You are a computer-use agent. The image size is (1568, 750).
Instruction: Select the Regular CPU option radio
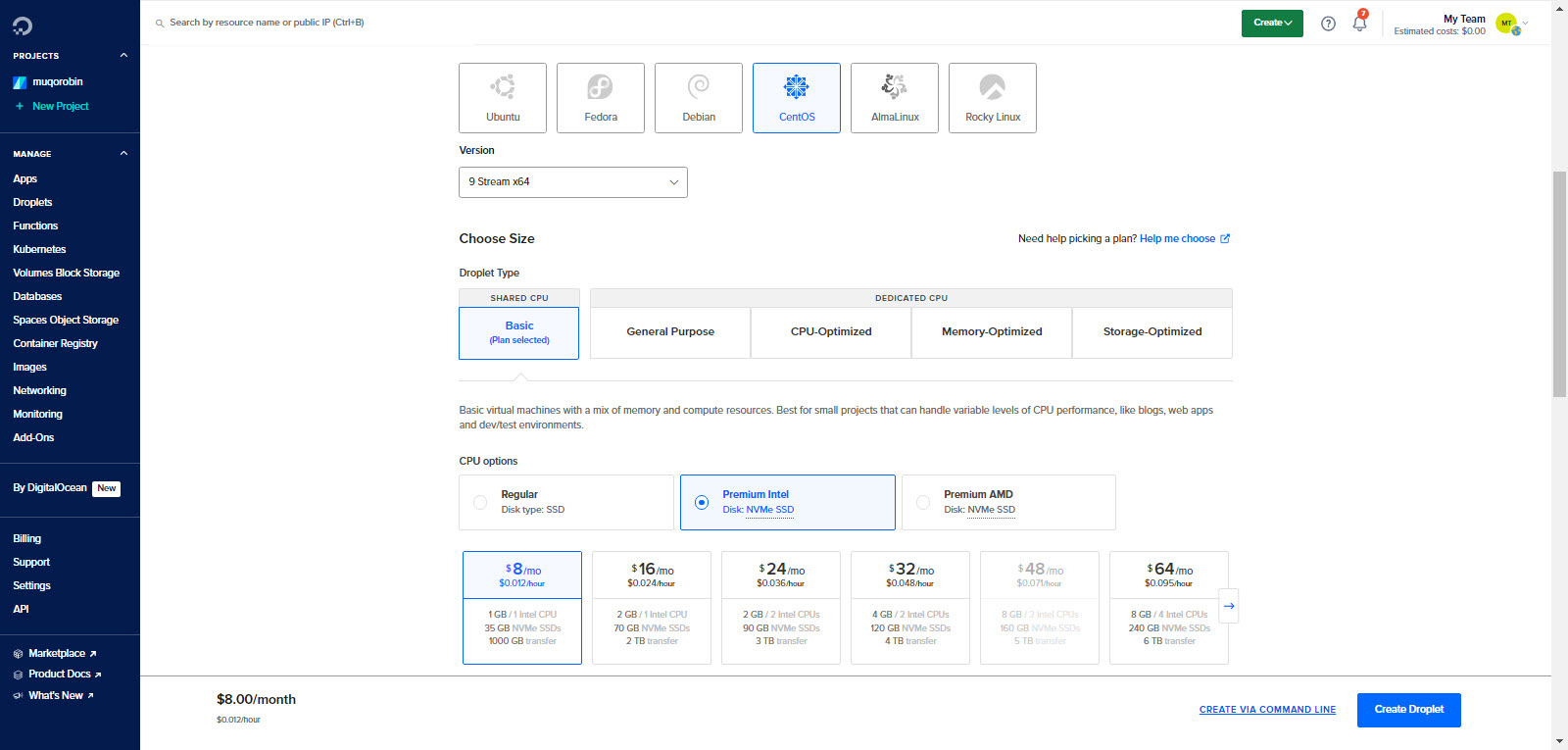point(480,502)
